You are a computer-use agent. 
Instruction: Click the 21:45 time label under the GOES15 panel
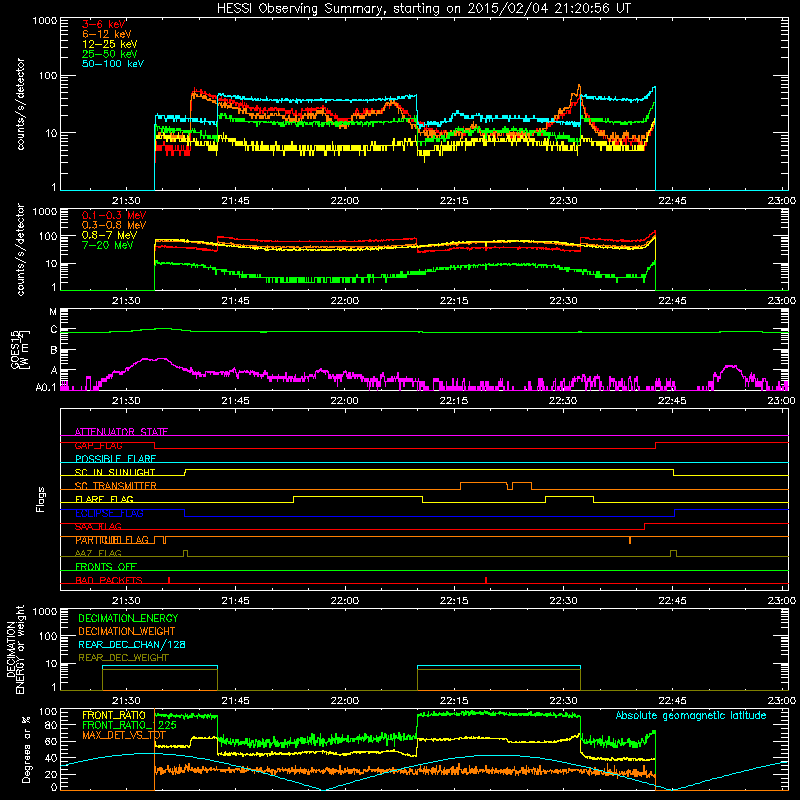[x=235, y=401]
